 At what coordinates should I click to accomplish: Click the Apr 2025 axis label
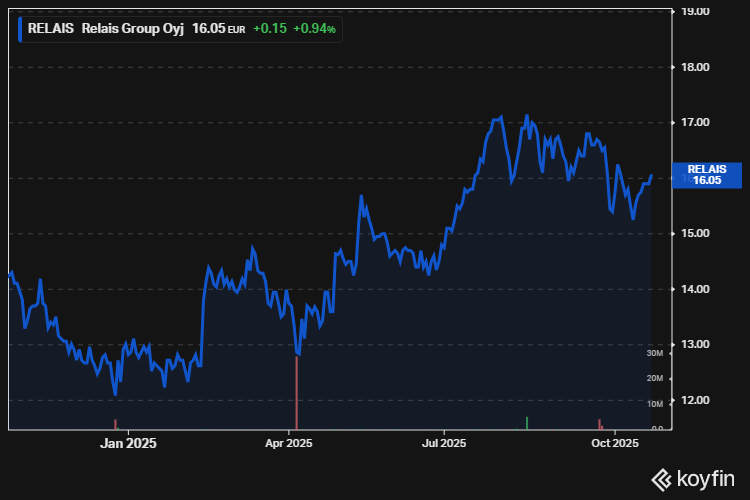288,444
